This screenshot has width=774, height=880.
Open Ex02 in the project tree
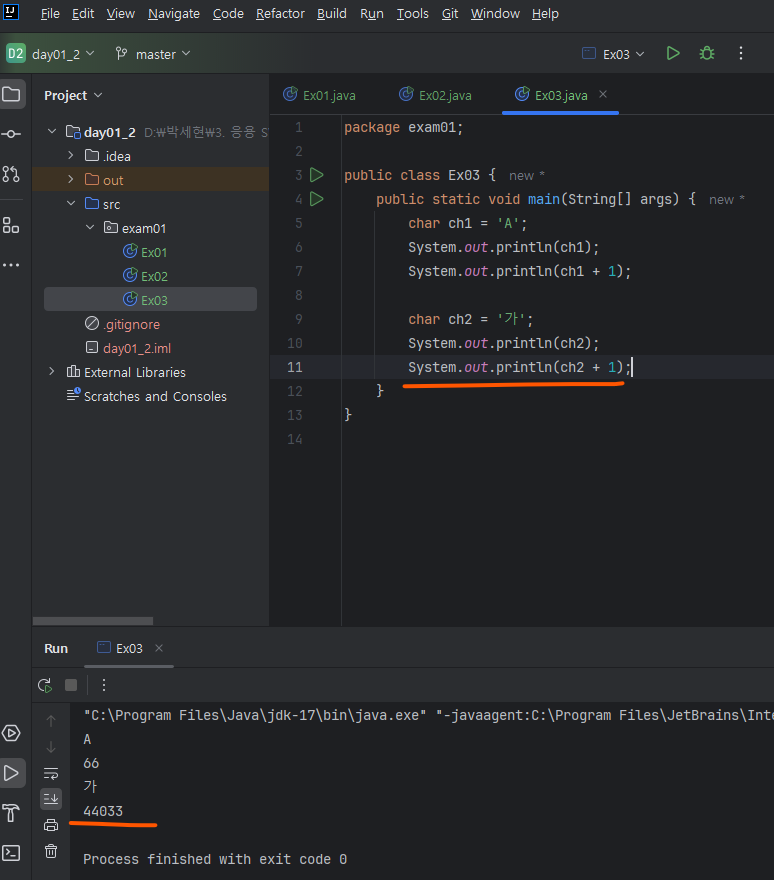[x=154, y=276]
